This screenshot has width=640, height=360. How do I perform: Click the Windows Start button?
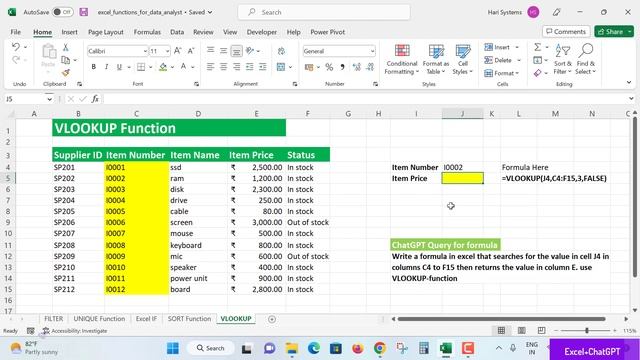173,348
